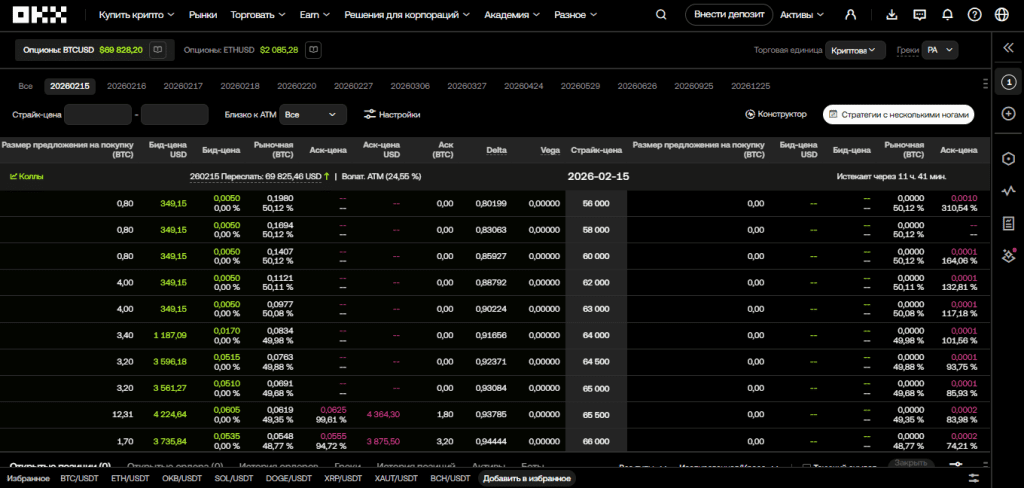Switch to the 20260626 expiry tab
Screen dimensions: 1024x488
(x=637, y=86)
